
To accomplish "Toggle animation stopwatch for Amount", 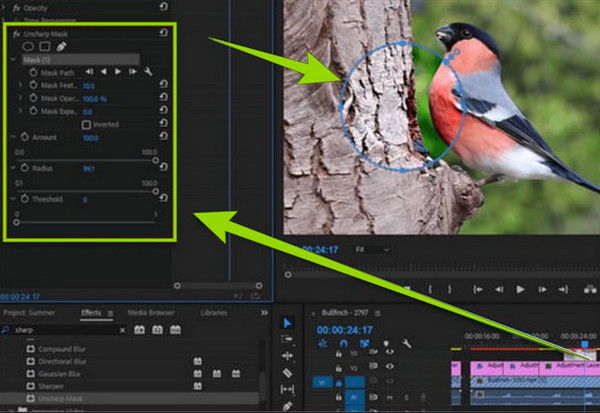I will click(x=25, y=137).
